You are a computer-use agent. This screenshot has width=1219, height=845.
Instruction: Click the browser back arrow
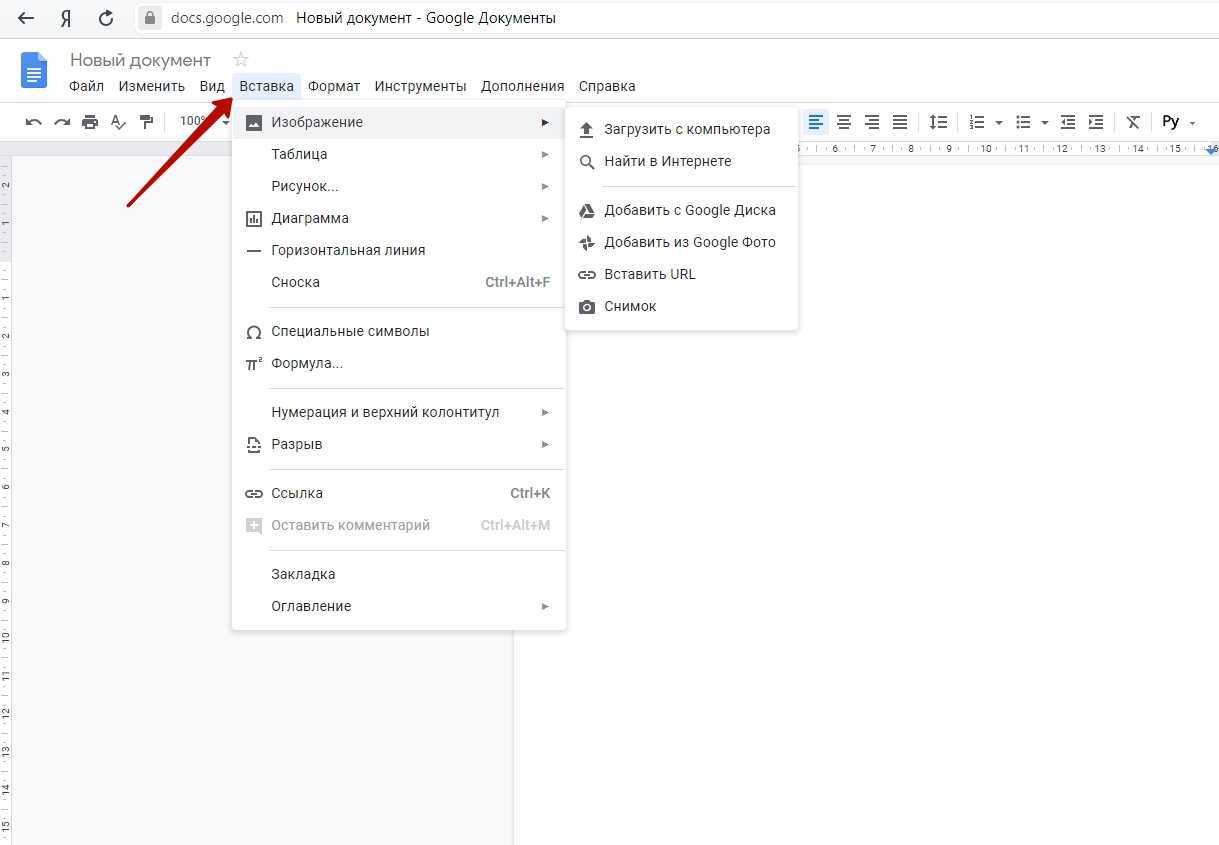coord(26,18)
